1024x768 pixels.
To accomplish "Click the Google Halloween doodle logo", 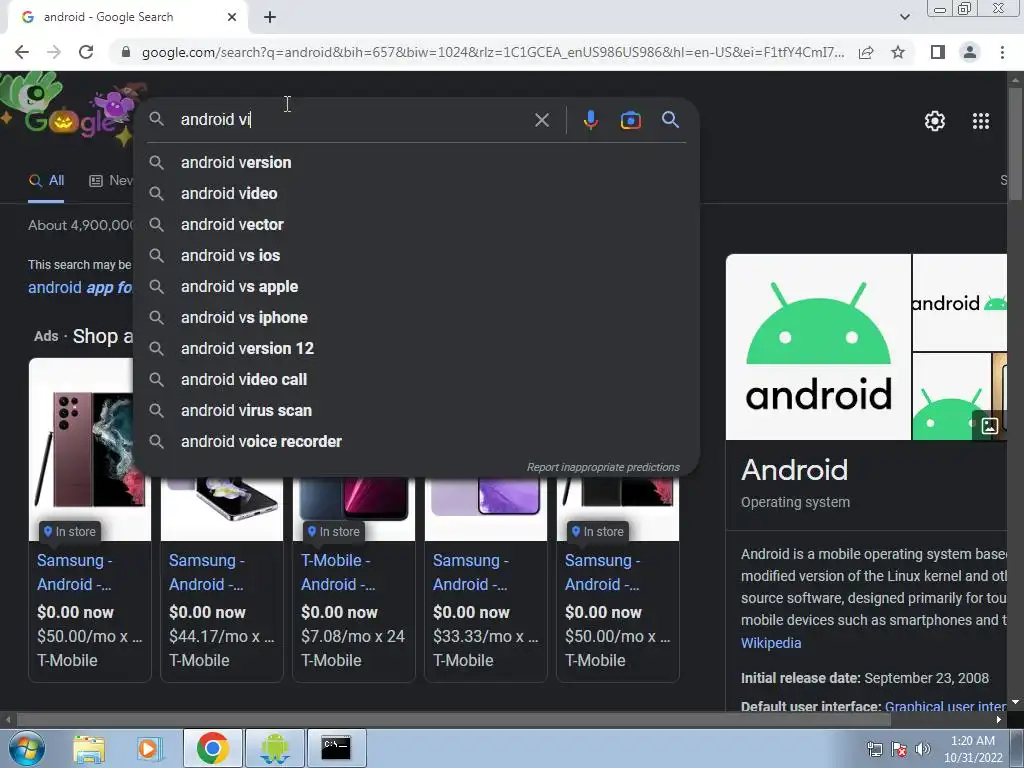I will [x=72, y=111].
